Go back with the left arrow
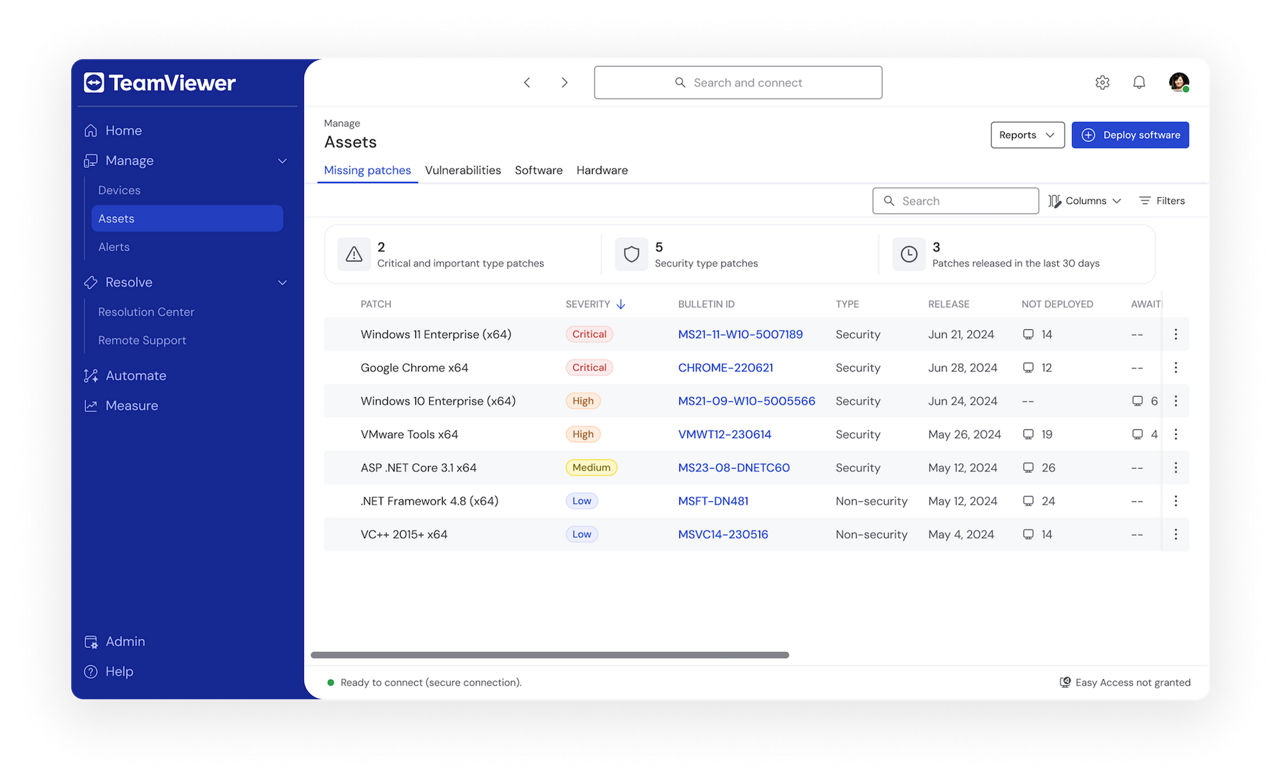The height and width of the screenshot is (783, 1280). [527, 83]
